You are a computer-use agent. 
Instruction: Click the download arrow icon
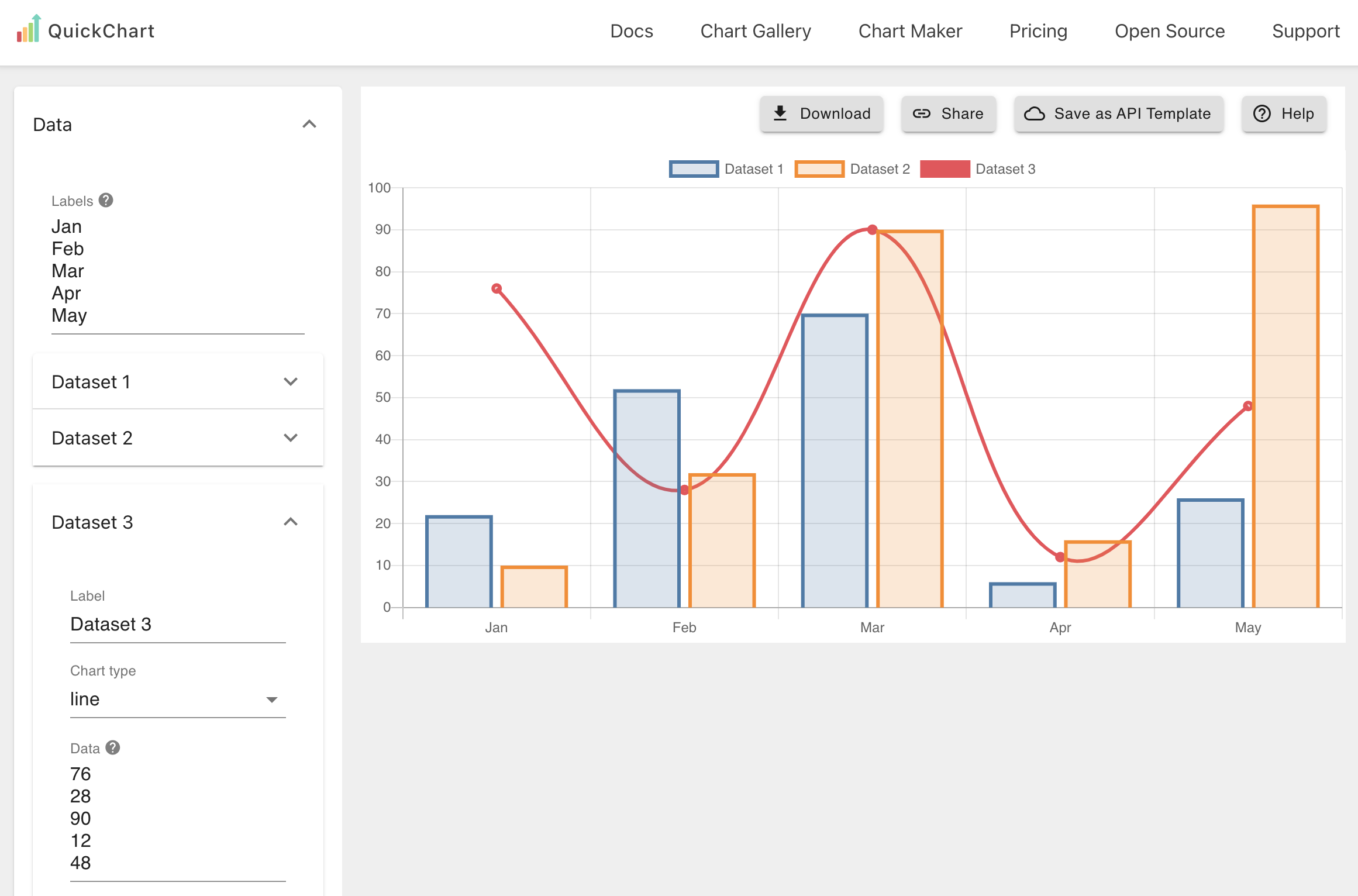click(x=780, y=113)
